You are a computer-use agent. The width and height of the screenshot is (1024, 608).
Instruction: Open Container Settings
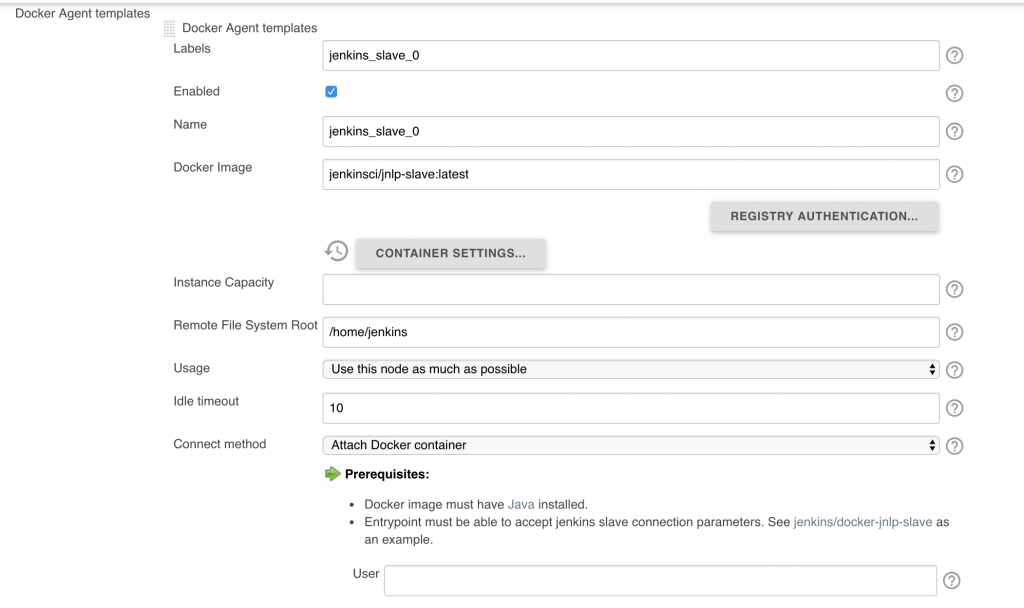(451, 253)
